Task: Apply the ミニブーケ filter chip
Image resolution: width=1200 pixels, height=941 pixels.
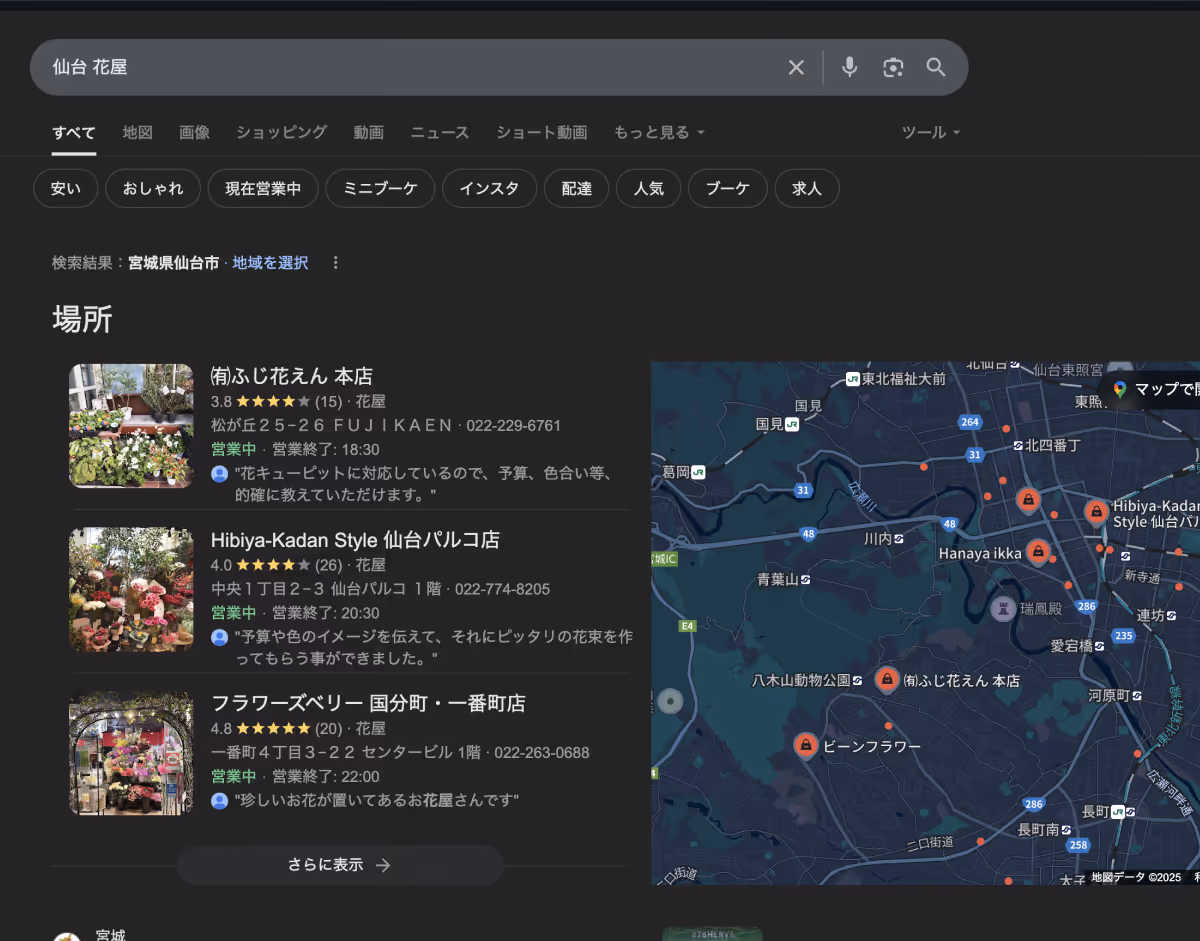Action: [380, 188]
